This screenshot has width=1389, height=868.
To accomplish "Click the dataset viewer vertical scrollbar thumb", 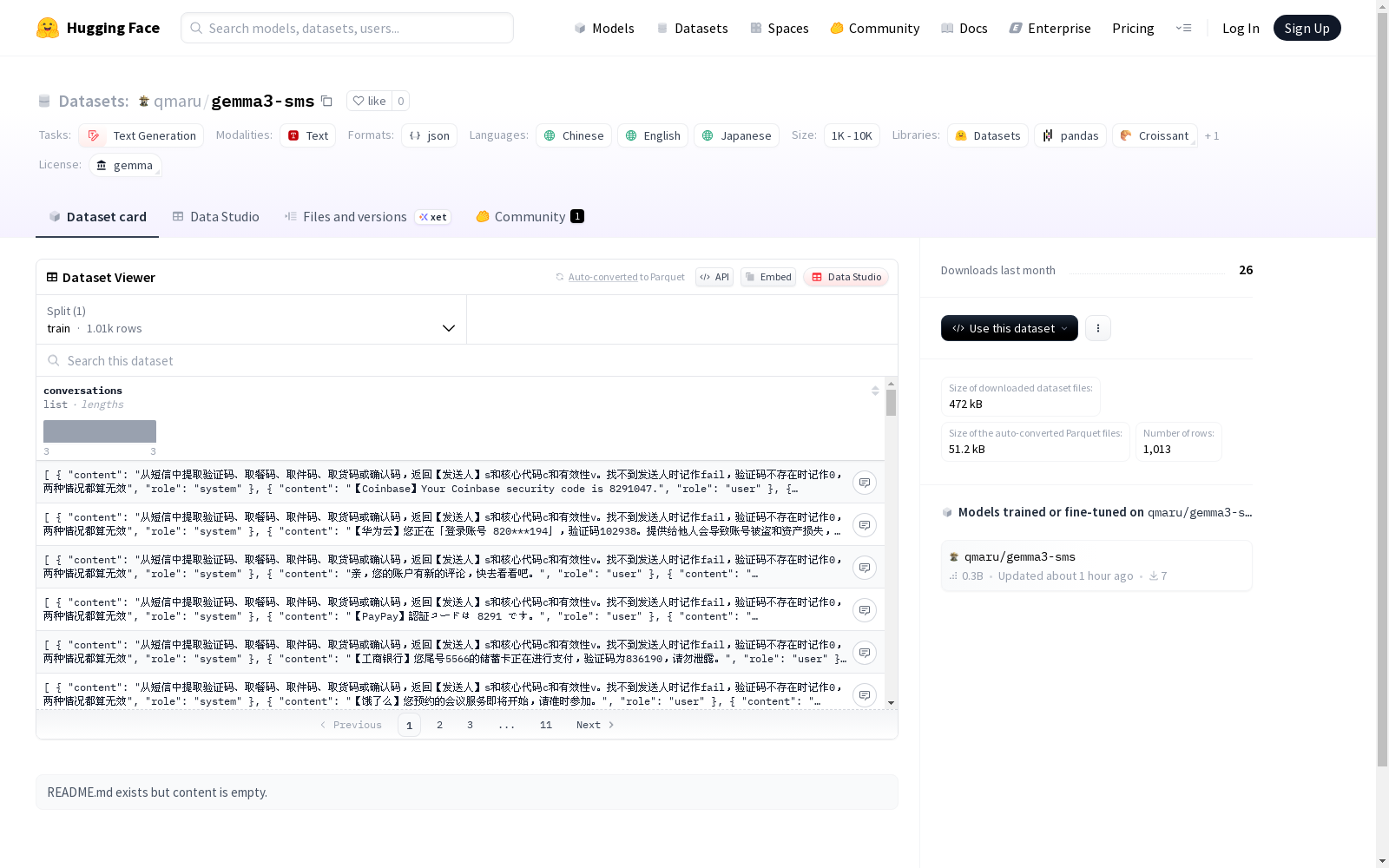I will click(891, 403).
